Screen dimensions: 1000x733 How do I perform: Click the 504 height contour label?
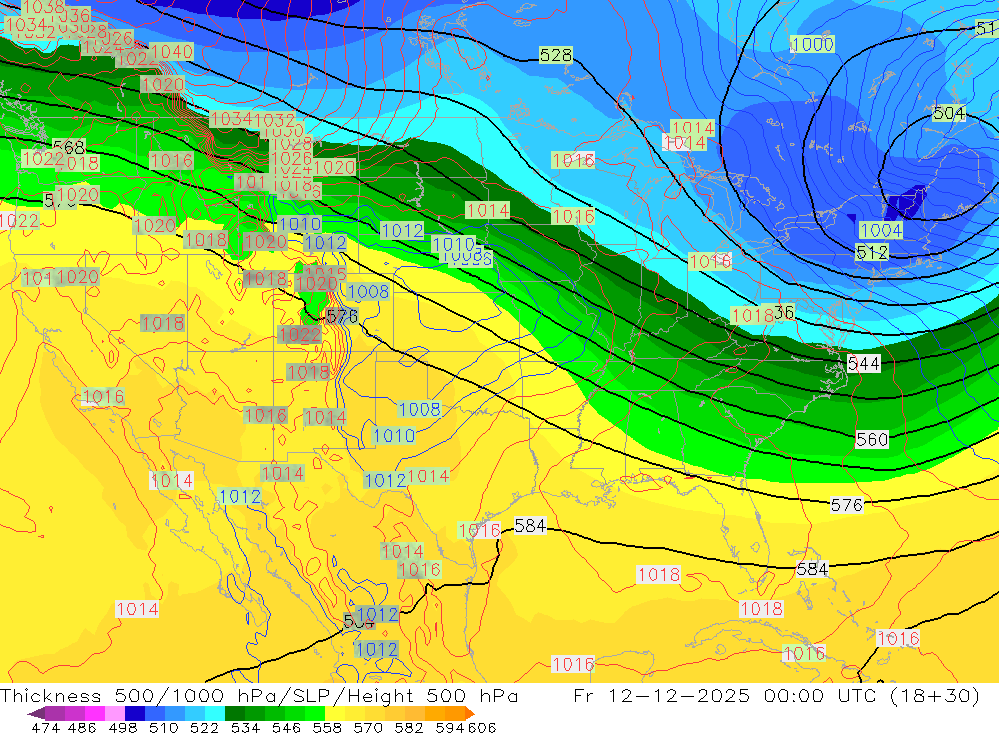948,114
